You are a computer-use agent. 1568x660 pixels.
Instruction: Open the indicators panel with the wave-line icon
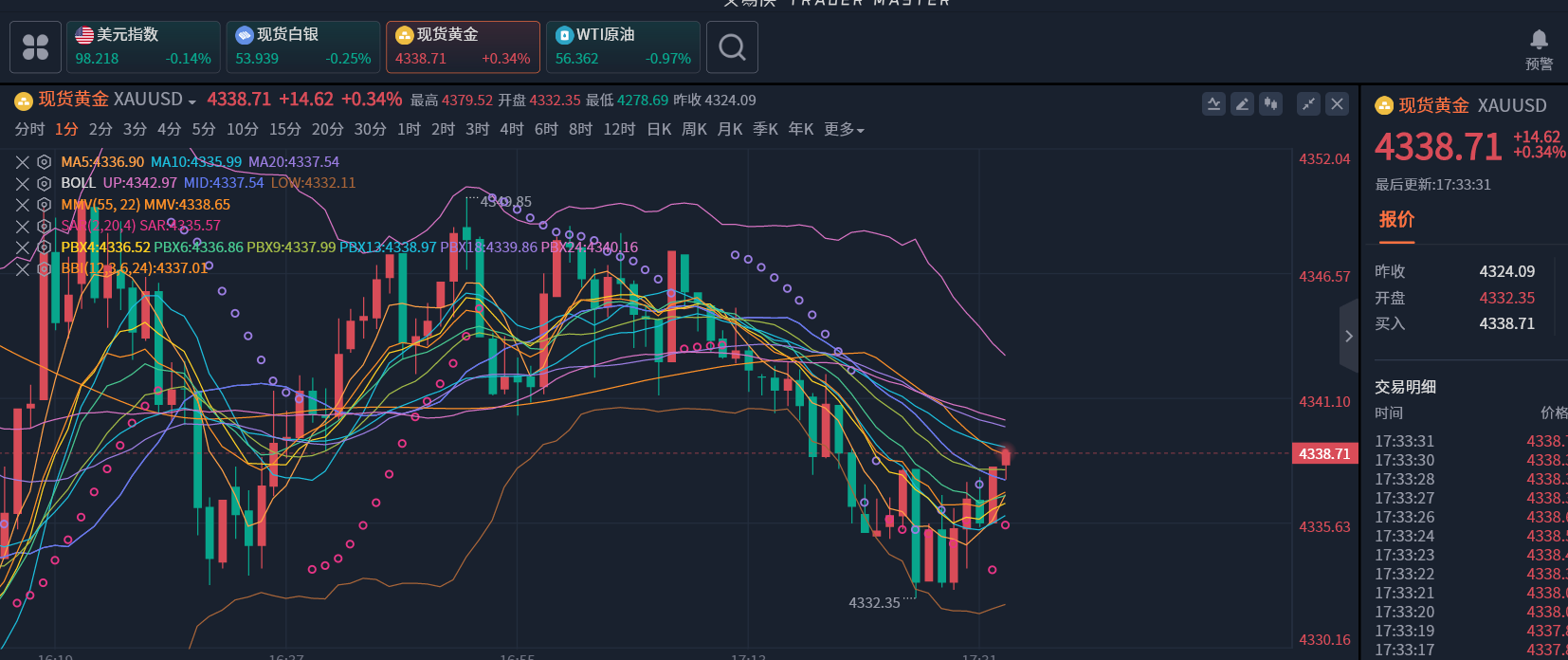point(1213,104)
